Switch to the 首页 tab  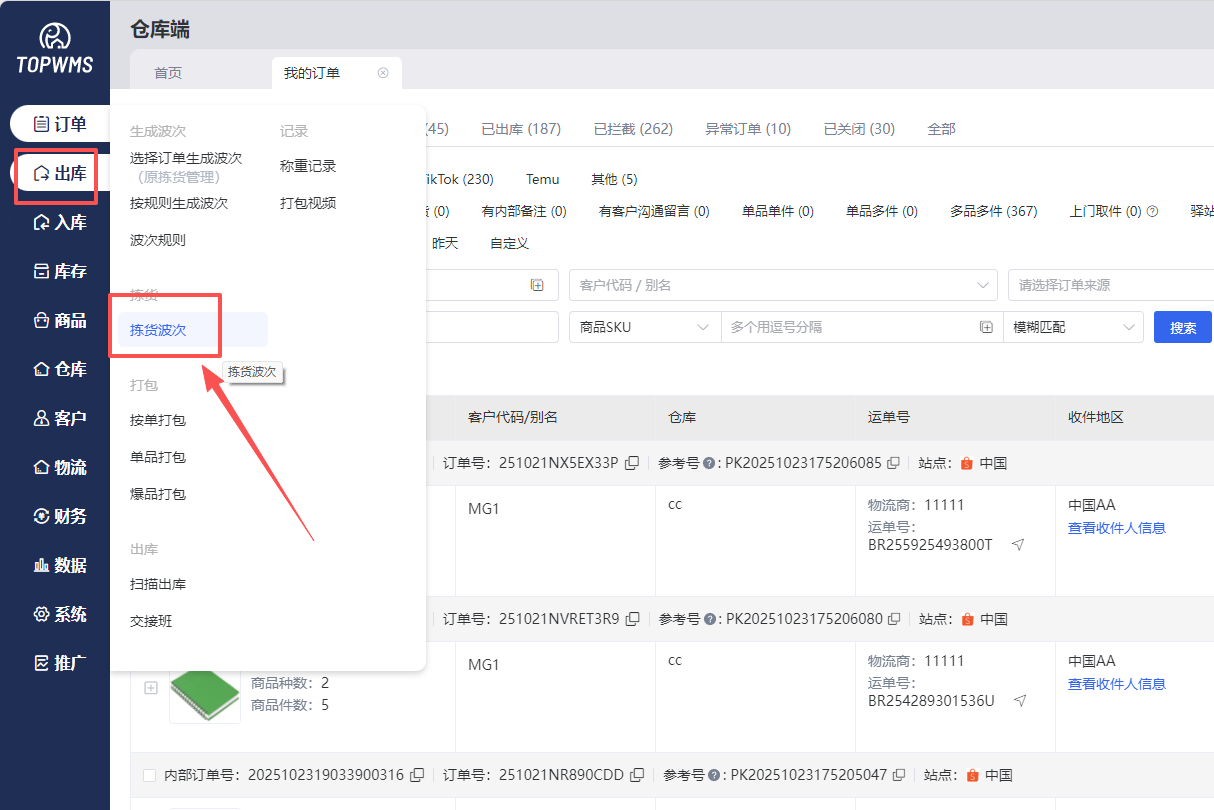168,73
